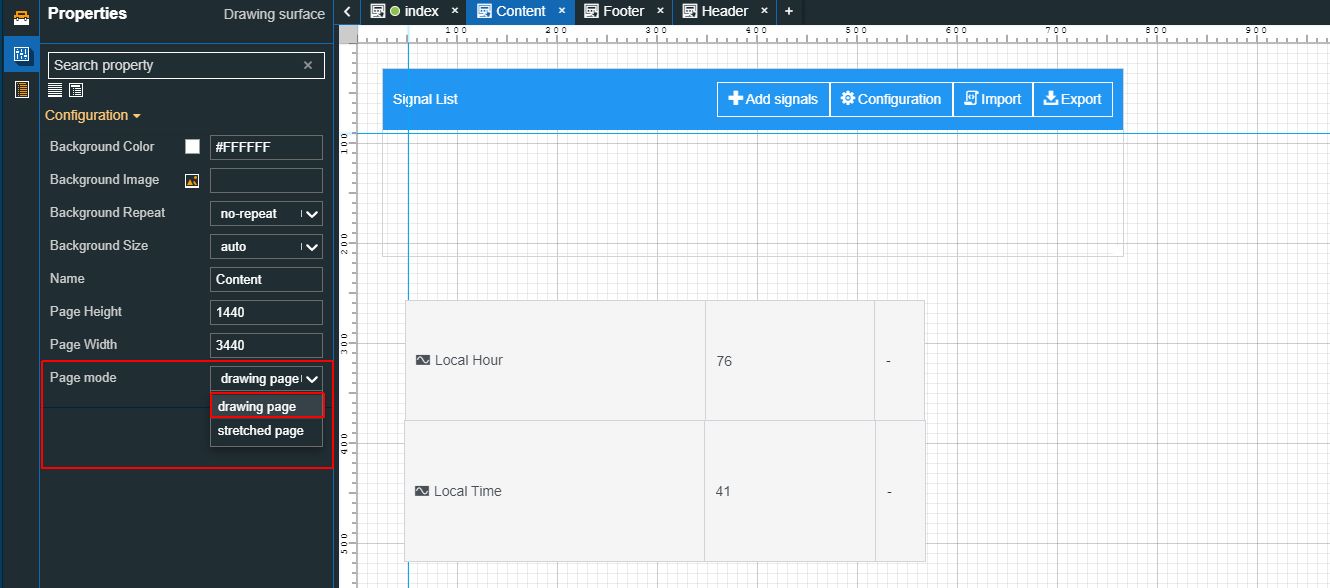Image resolution: width=1330 pixels, height=588 pixels.
Task: Collapse the side panel with left chevron
Action: [347, 11]
